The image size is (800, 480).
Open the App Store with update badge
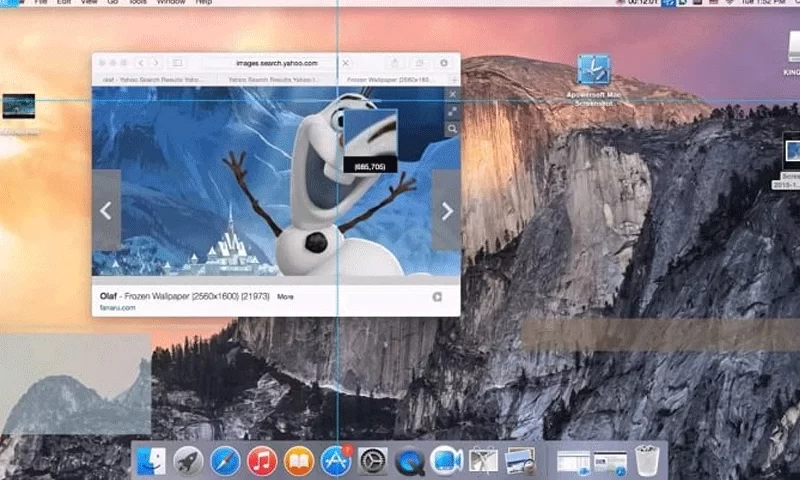336,461
